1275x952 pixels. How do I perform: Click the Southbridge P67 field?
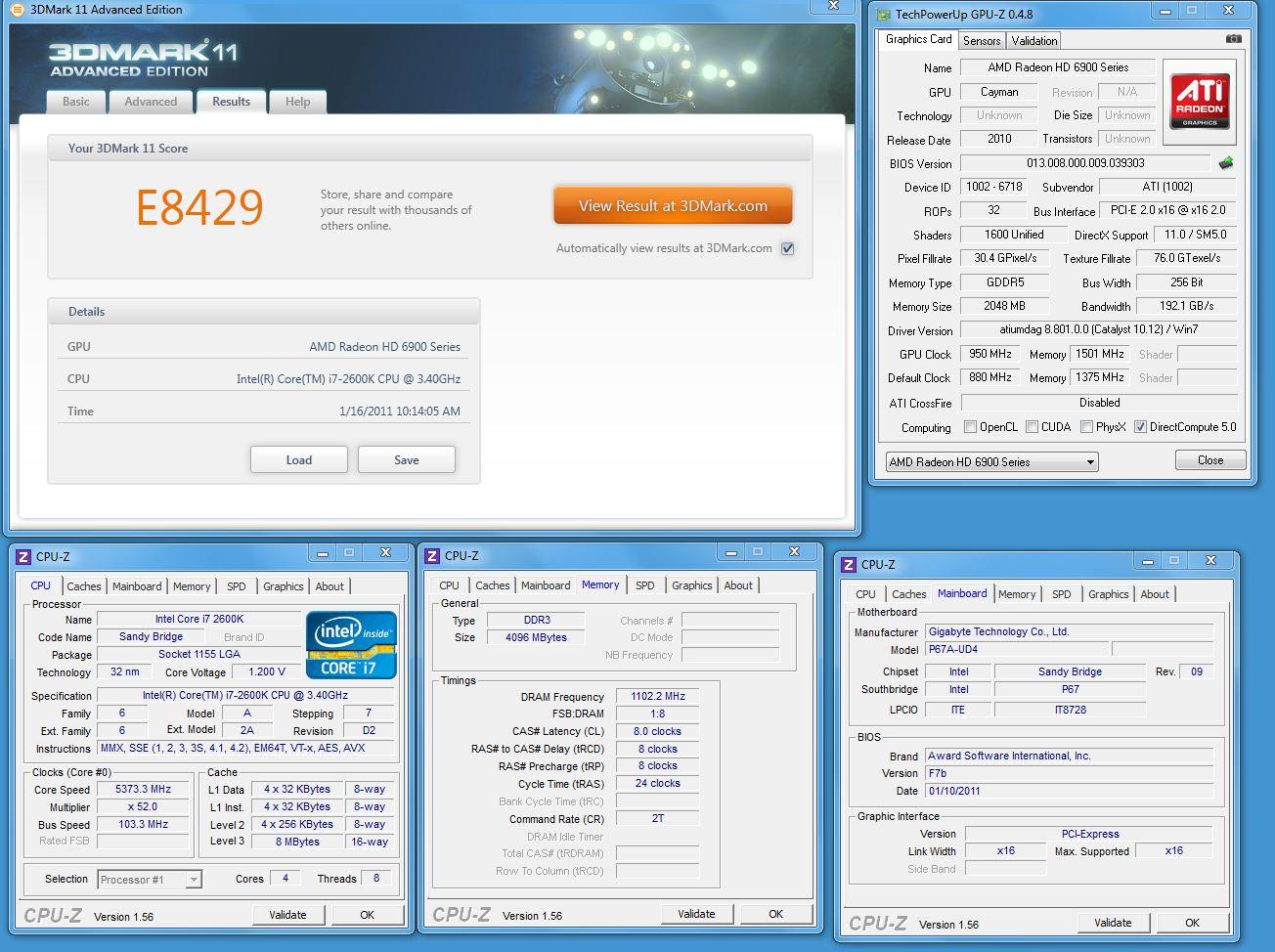pos(1070,689)
